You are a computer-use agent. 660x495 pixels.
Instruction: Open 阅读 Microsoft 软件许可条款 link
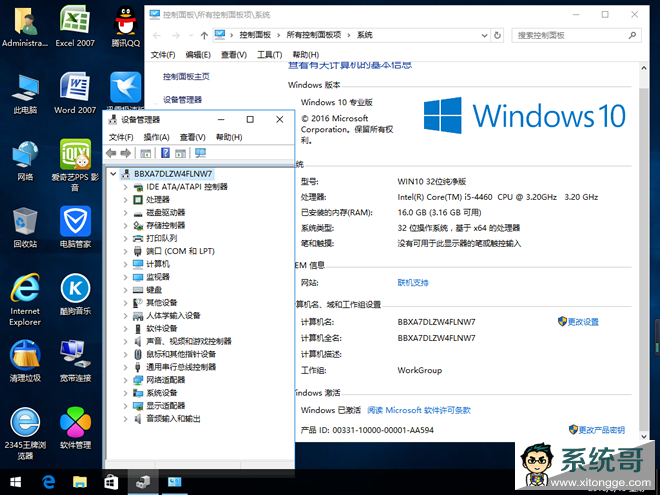point(419,410)
